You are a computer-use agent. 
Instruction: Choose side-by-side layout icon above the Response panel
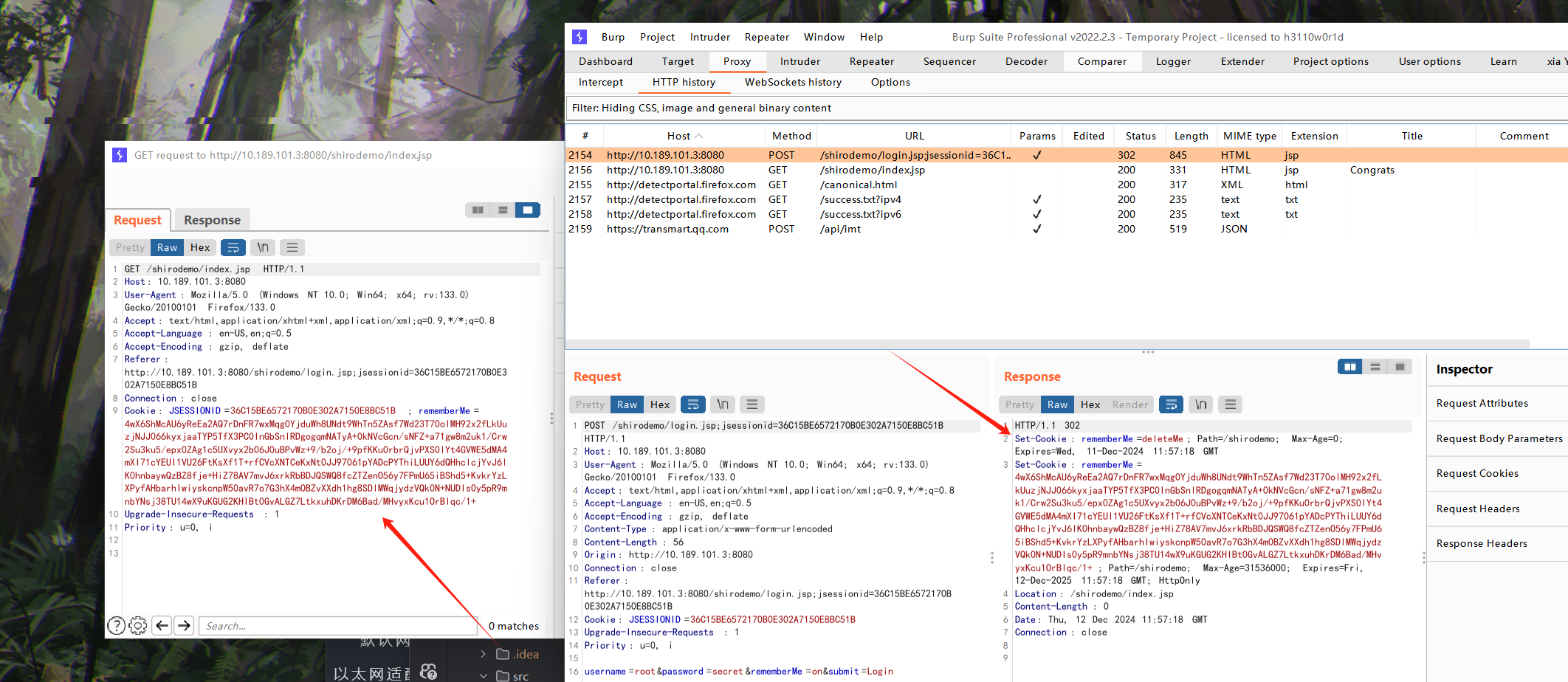(x=1350, y=367)
